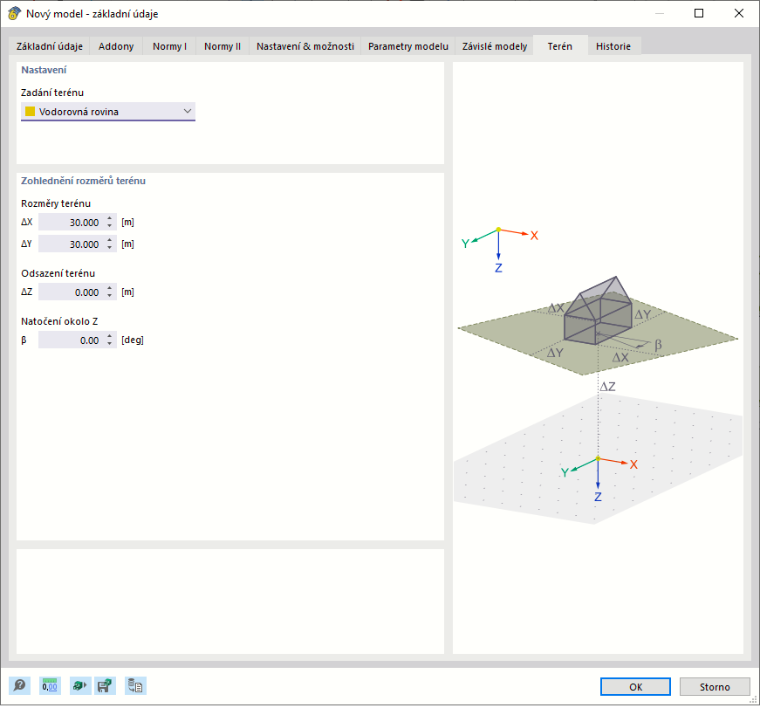Click the yellow terrain color swatch
Screen dimensions: 760x708
(30, 111)
